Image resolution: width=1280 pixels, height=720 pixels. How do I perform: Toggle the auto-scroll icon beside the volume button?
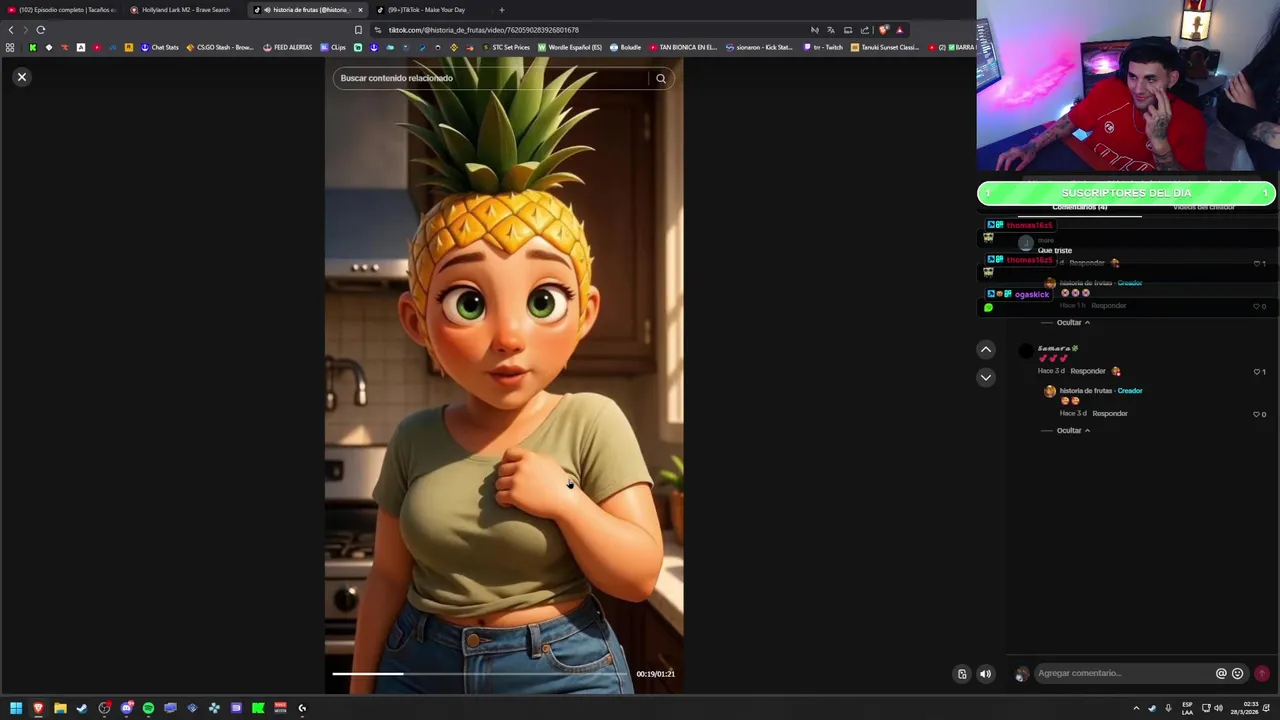click(962, 673)
